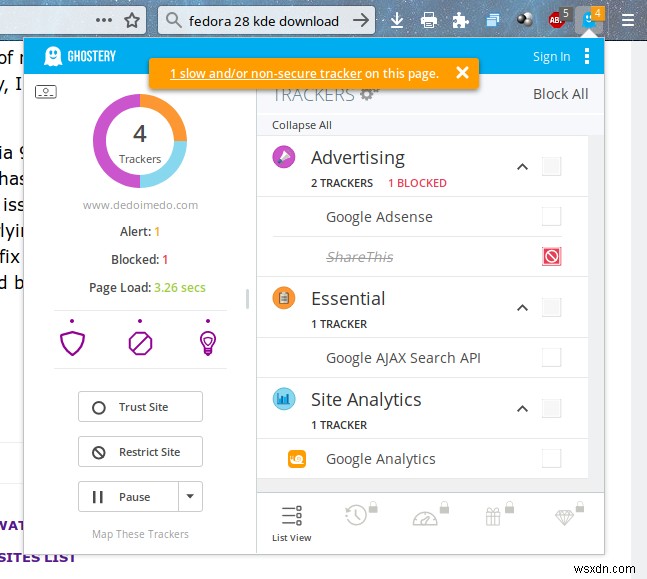The height and width of the screenshot is (579, 647).
Task: Click Block All trackers
Action: pos(560,94)
